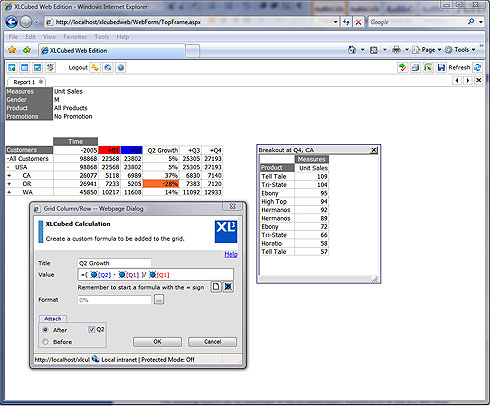Open the Tools toolbar dropdown
Viewport: 490px width, 406px height.
460,50
